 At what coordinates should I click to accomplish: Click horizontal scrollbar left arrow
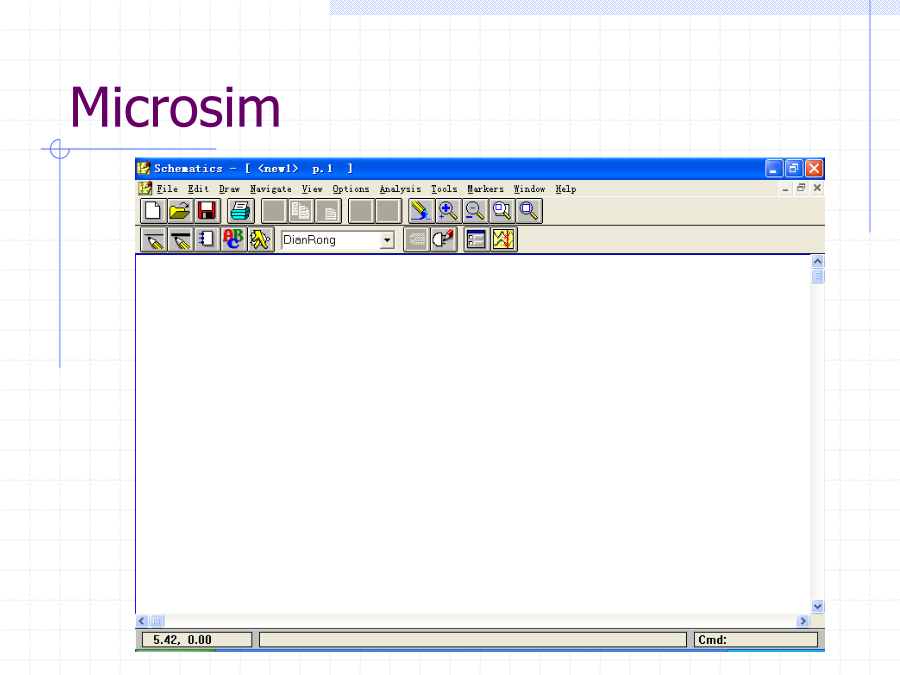142,621
